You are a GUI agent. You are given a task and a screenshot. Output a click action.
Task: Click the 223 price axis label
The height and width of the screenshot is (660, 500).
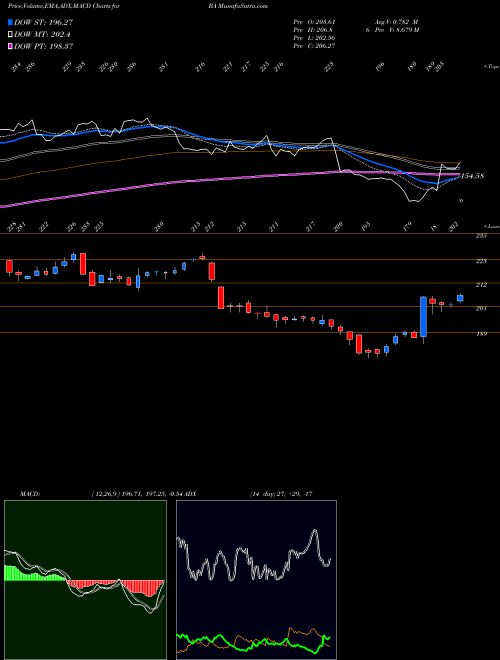481,261
